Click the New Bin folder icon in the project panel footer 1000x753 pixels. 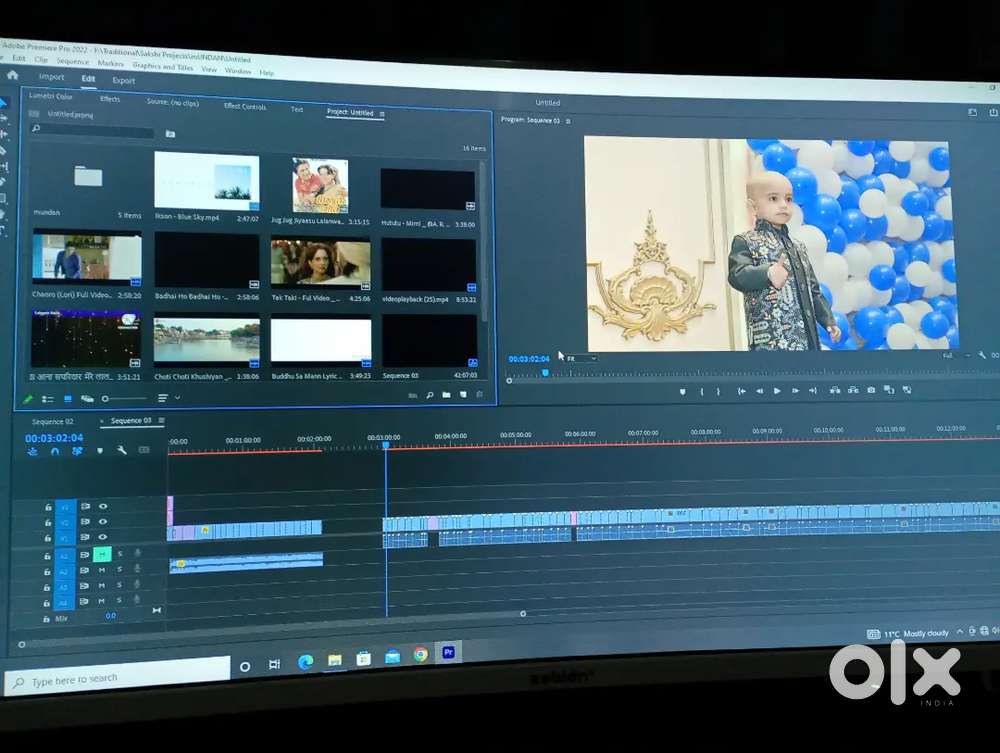(x=446, y=396)
